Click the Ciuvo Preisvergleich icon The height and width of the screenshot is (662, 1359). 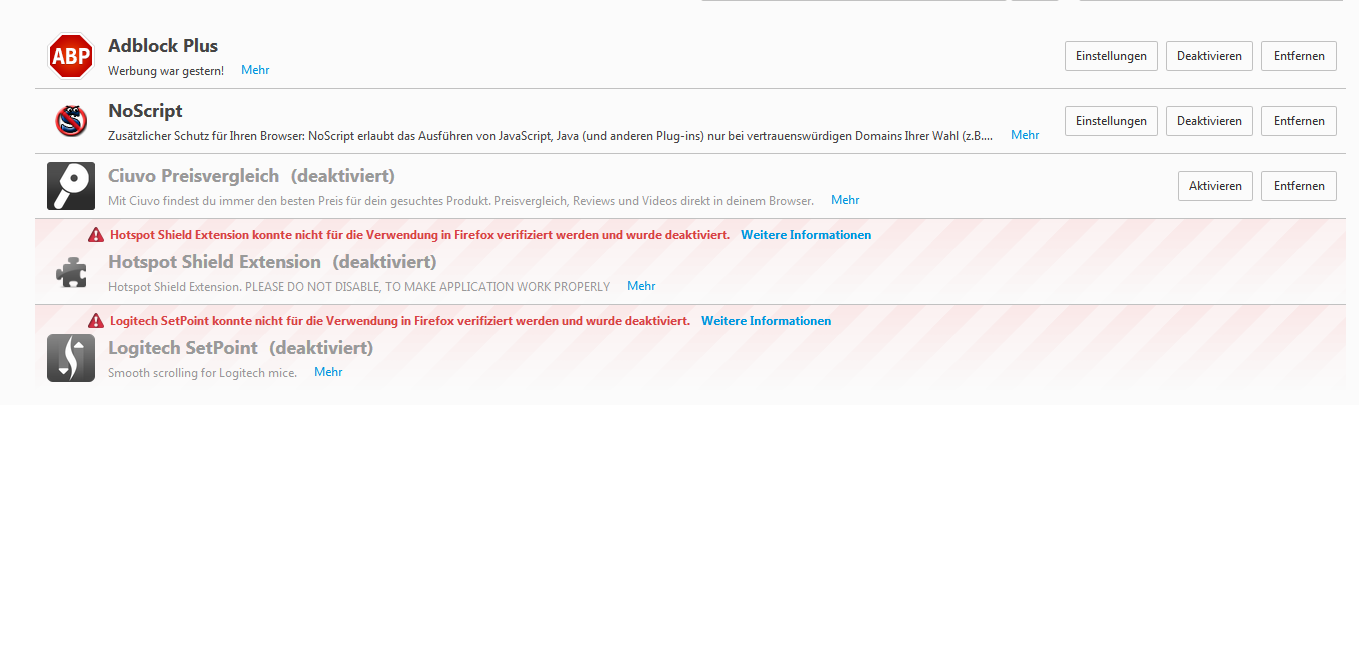coord(71,186)
